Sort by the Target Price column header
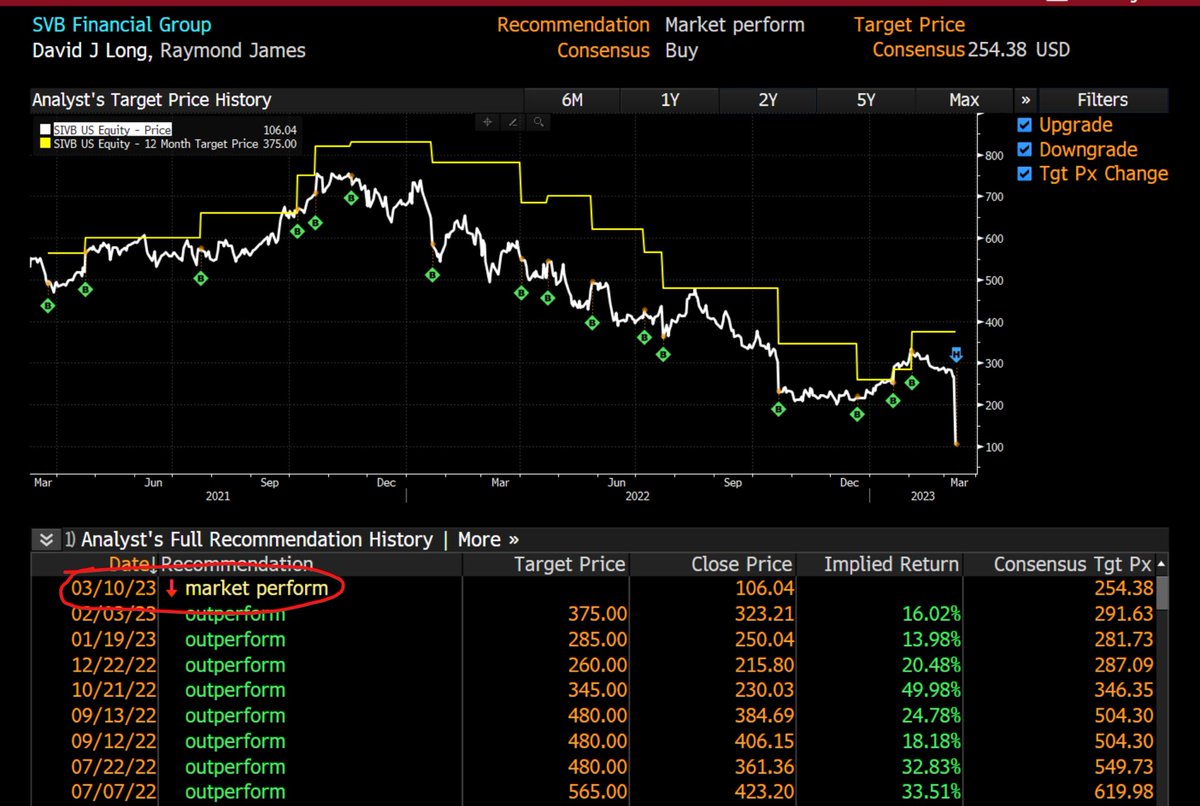This screenshot has height=806, width=1200. tap(569, 565)
